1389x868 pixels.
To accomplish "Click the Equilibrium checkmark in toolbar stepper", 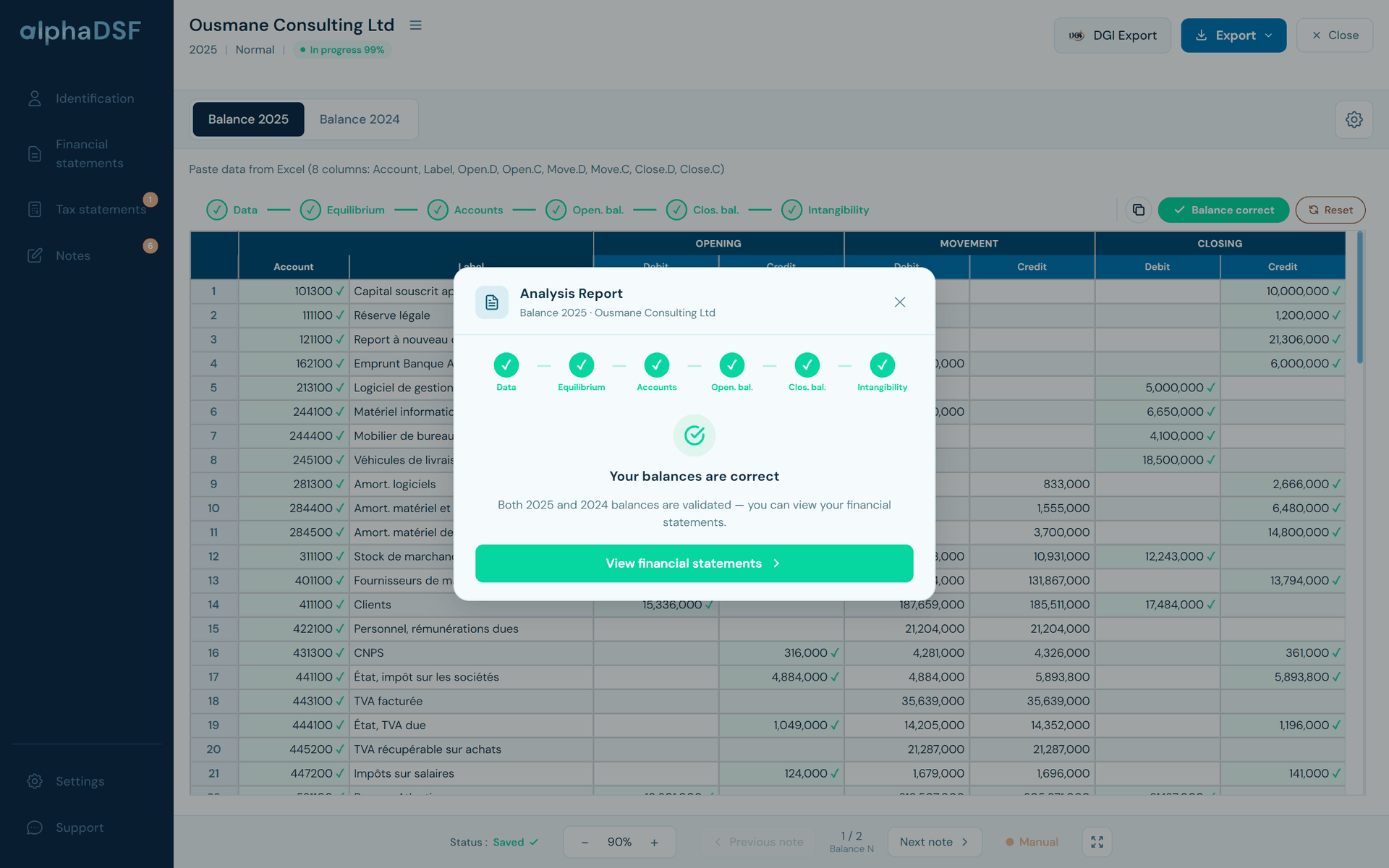I will tap(310, 210).
